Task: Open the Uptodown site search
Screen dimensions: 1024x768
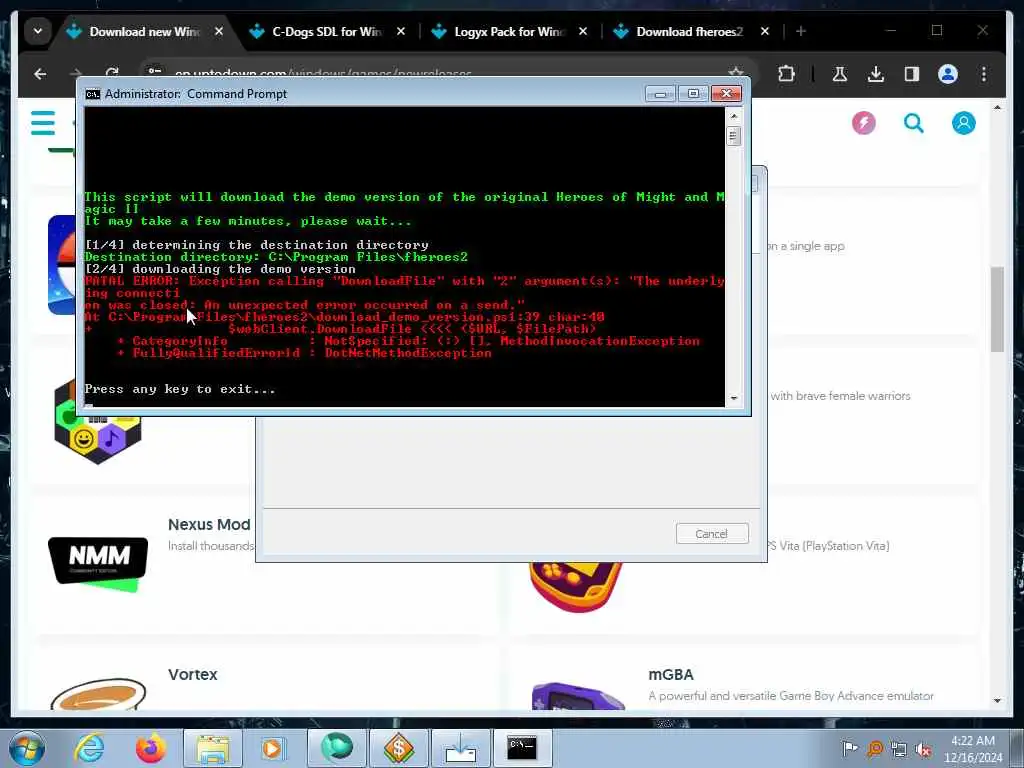Action: click(x=914, y=123)
